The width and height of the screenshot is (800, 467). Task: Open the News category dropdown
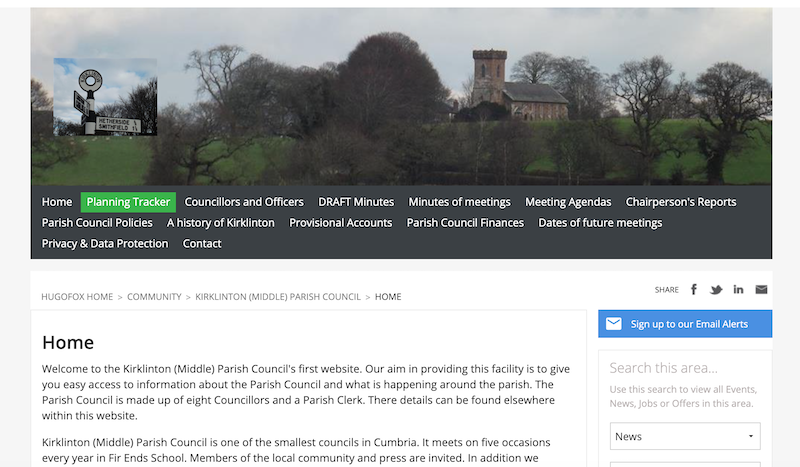click(x=685, y=437)
